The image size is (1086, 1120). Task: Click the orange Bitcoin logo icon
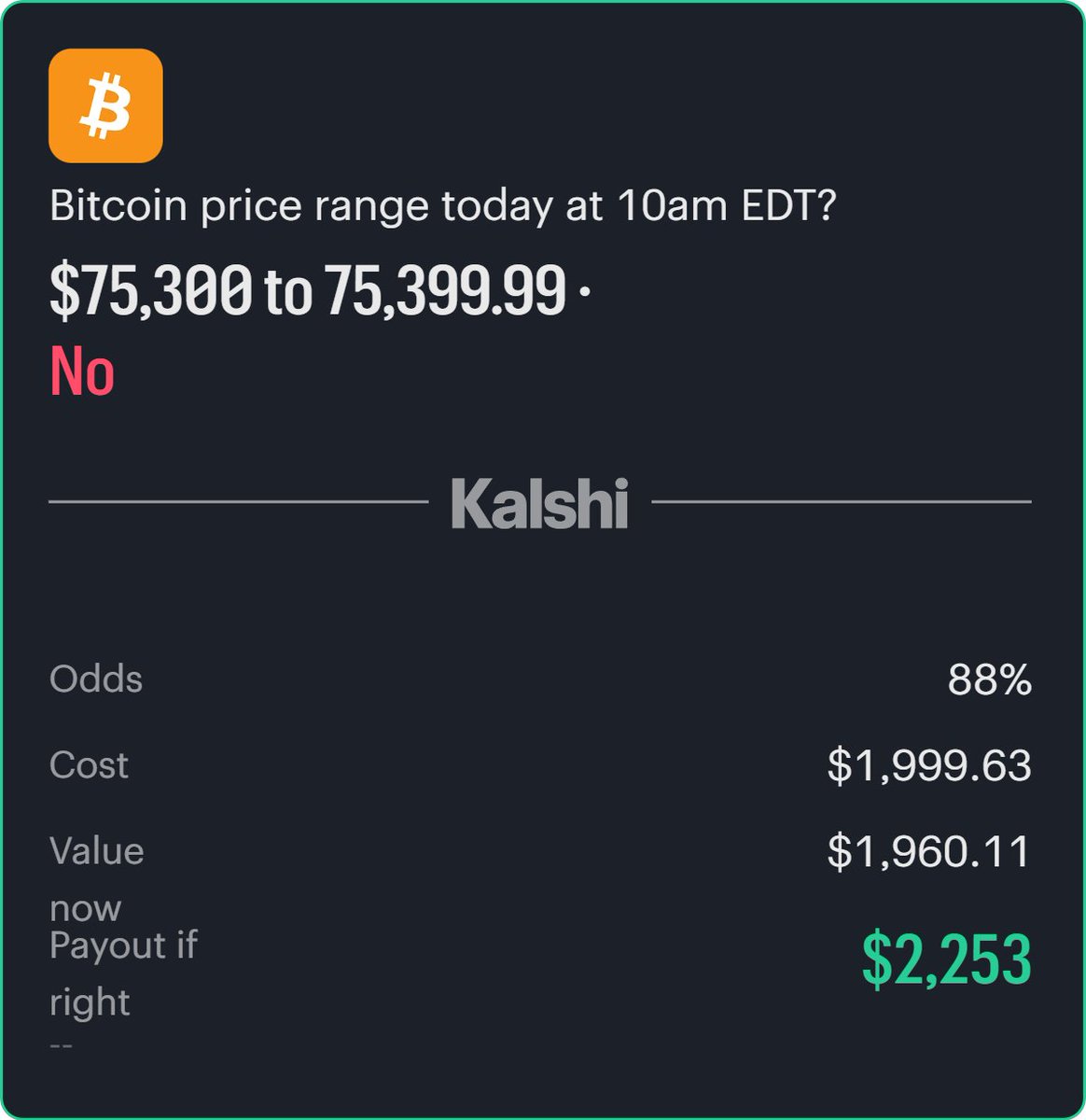105,105
